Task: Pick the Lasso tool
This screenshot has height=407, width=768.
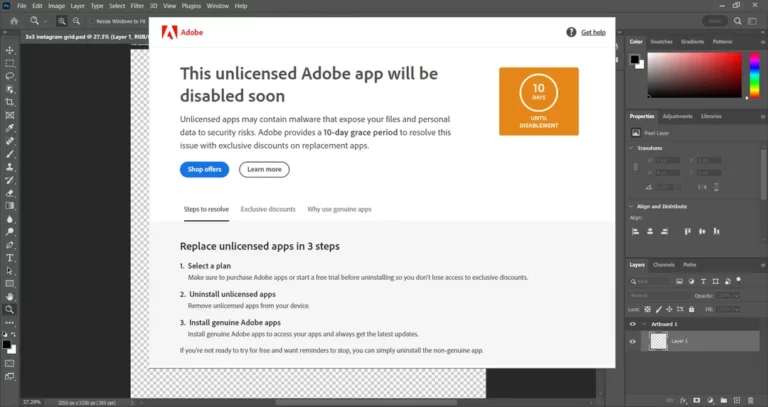Action: (10, 76)
